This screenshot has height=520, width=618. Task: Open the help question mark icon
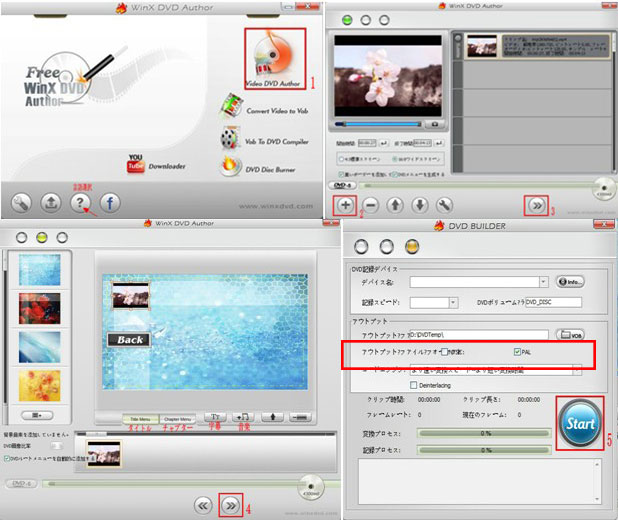coord(80,203)
